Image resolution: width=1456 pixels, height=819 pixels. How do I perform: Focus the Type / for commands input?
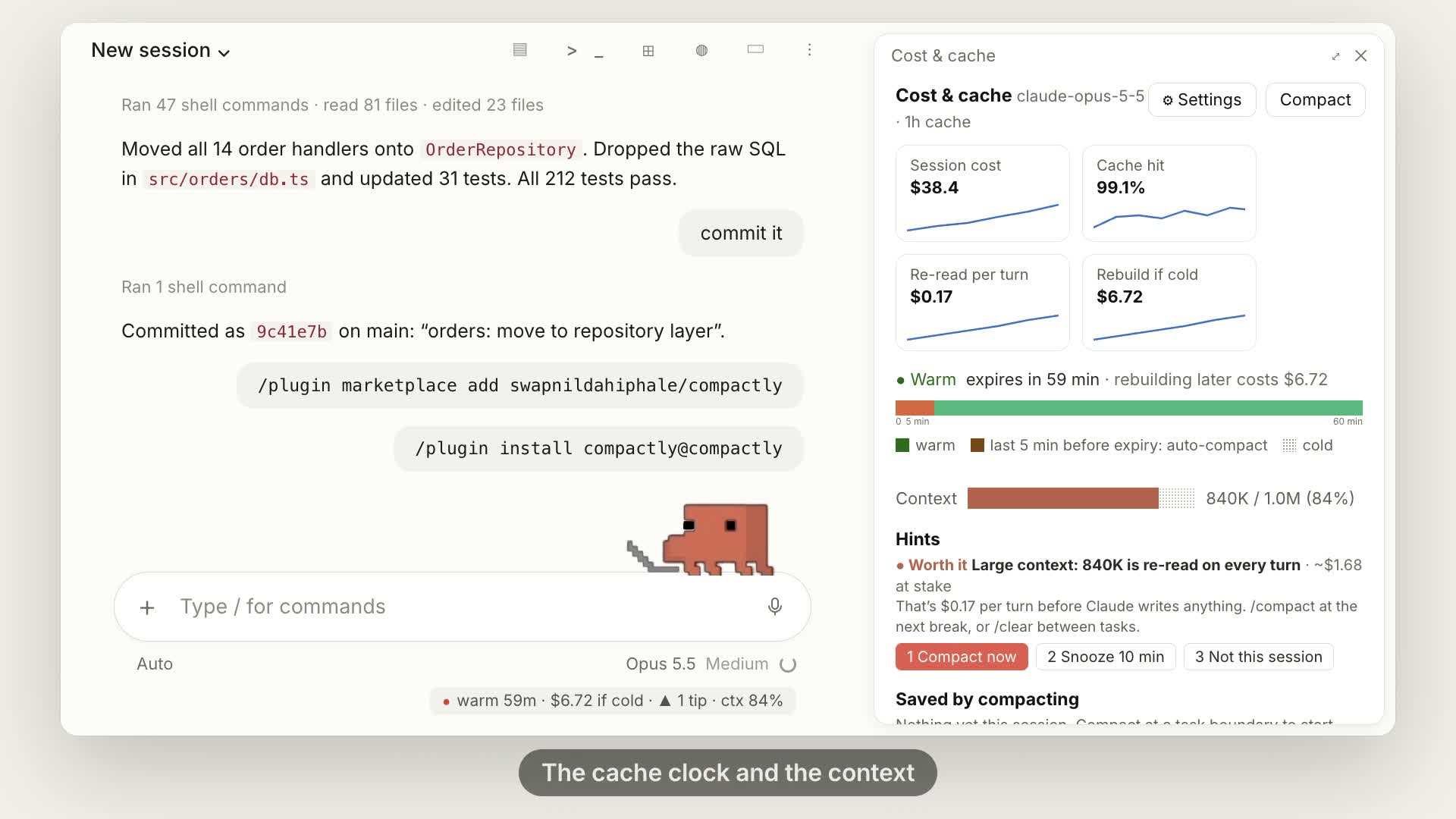click(x=463, y=607)
